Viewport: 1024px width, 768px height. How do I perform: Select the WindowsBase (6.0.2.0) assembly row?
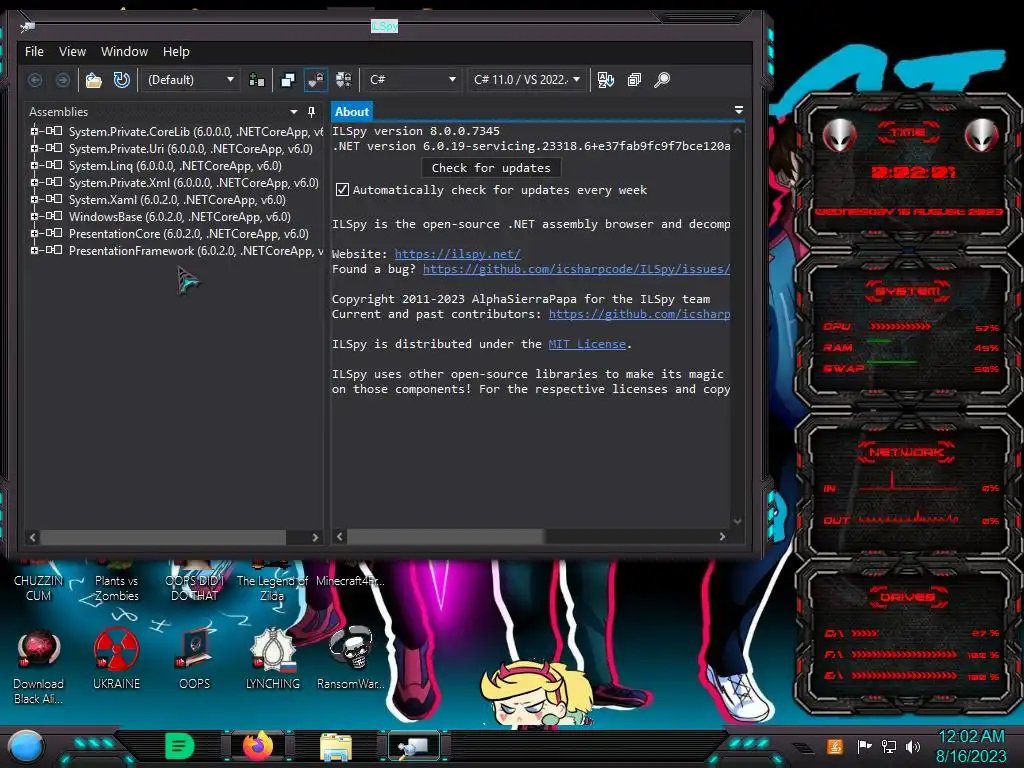(180, 217)
